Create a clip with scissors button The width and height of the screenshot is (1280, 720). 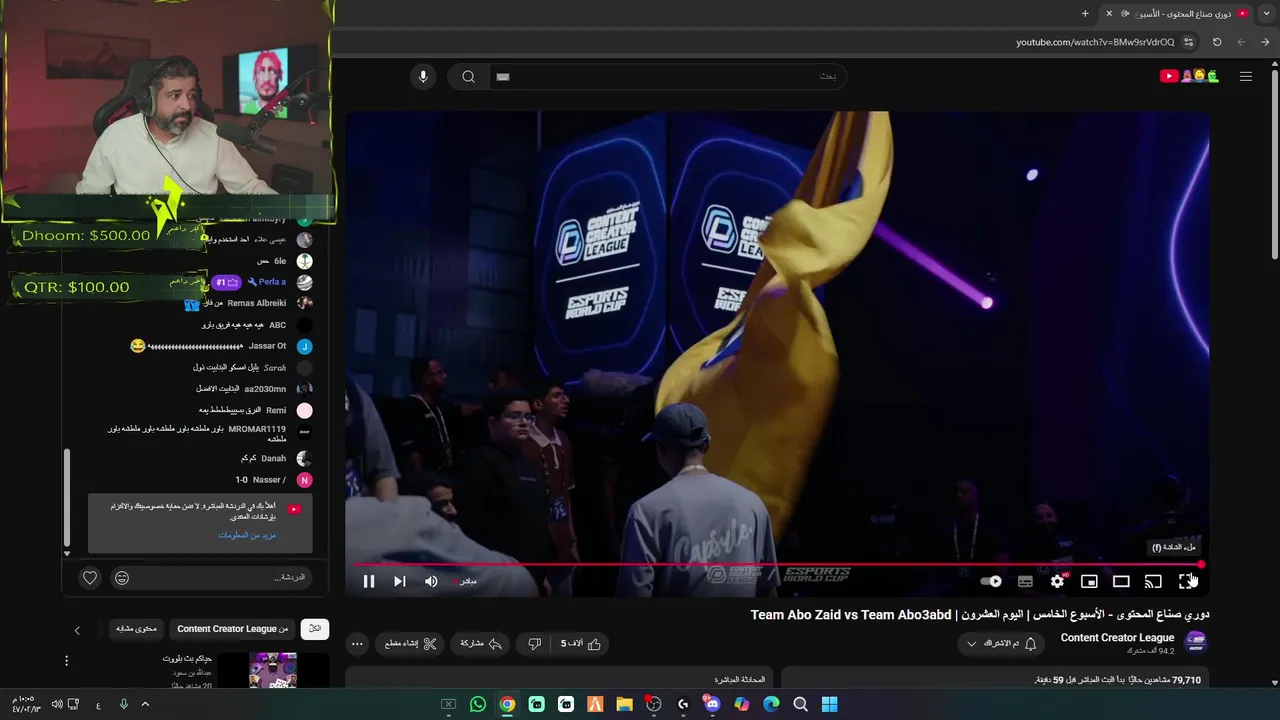pyautogui.click(x=411, y=644)
